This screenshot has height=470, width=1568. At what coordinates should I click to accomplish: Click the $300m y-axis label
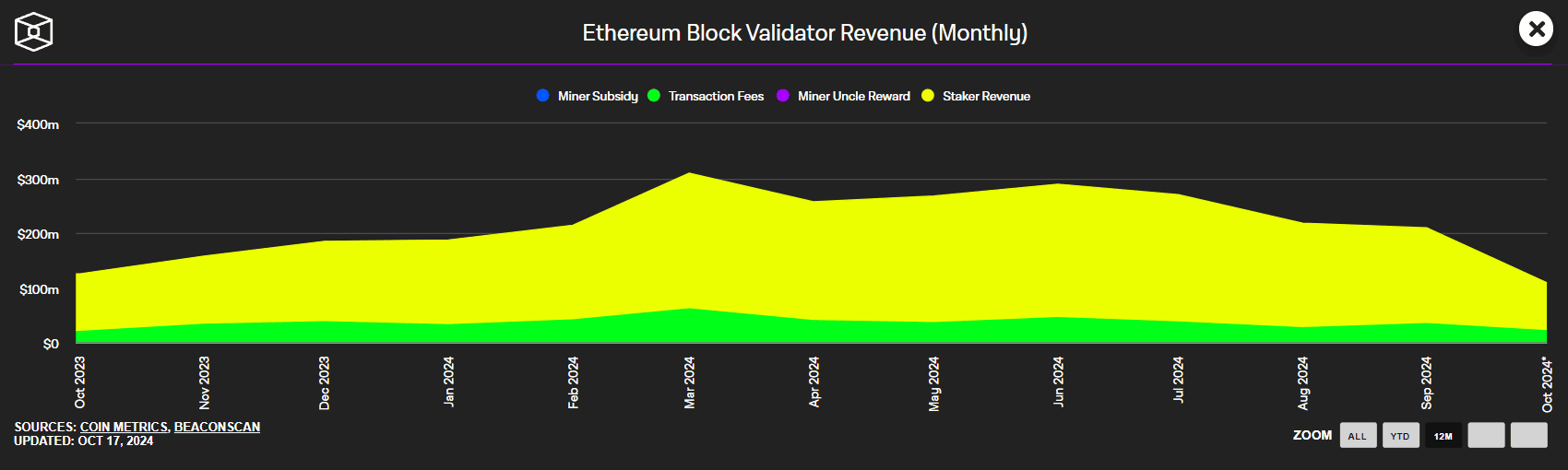[x=38, y=180]
